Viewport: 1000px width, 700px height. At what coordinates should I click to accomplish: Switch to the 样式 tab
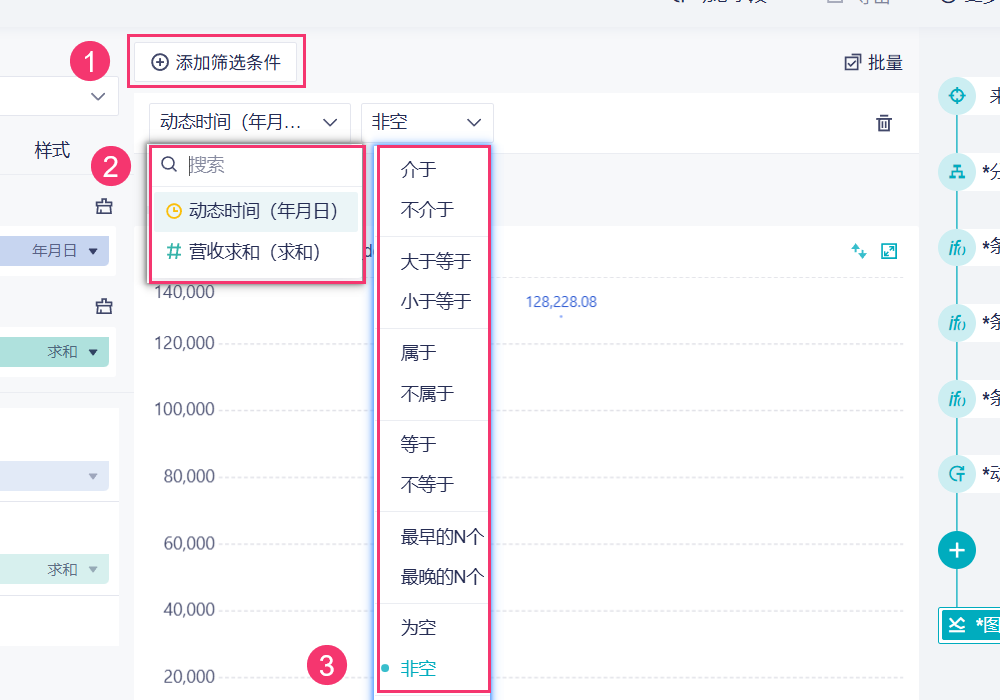(x=52, y=150)
